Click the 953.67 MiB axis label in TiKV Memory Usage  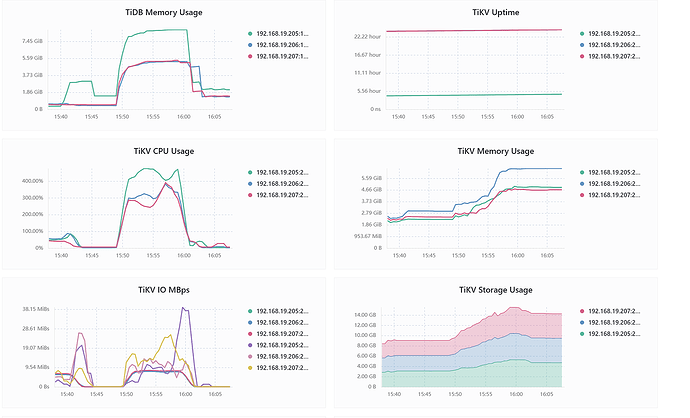click(367, 236)
